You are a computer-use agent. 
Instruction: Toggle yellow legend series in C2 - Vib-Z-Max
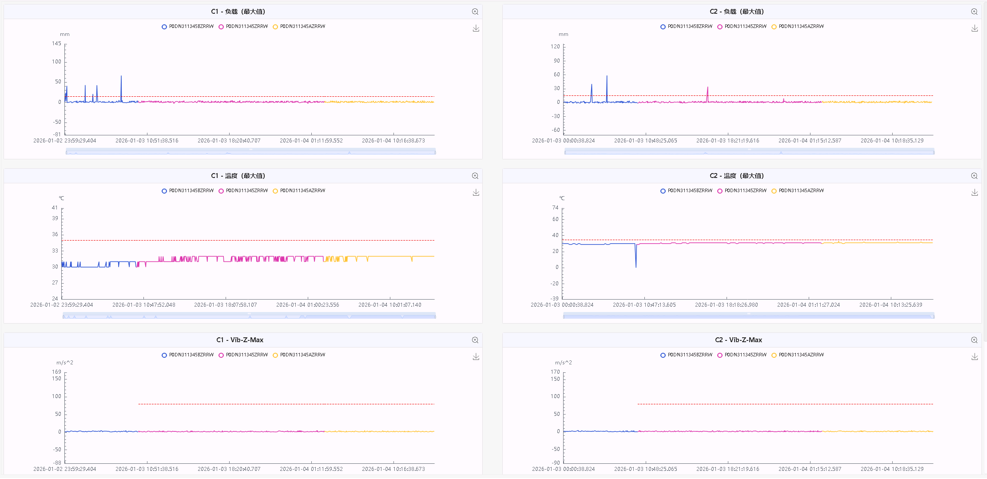click(x=799, y=355)
